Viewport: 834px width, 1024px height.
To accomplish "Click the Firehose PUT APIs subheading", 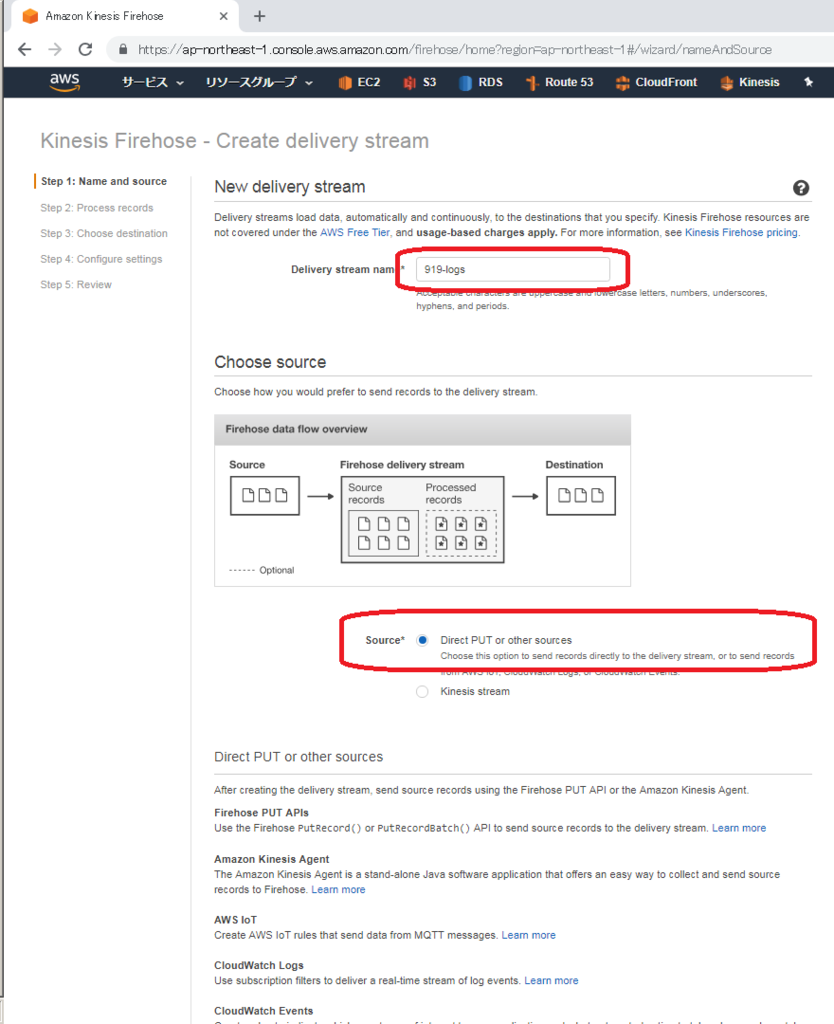I will click(x=261, y=813).
